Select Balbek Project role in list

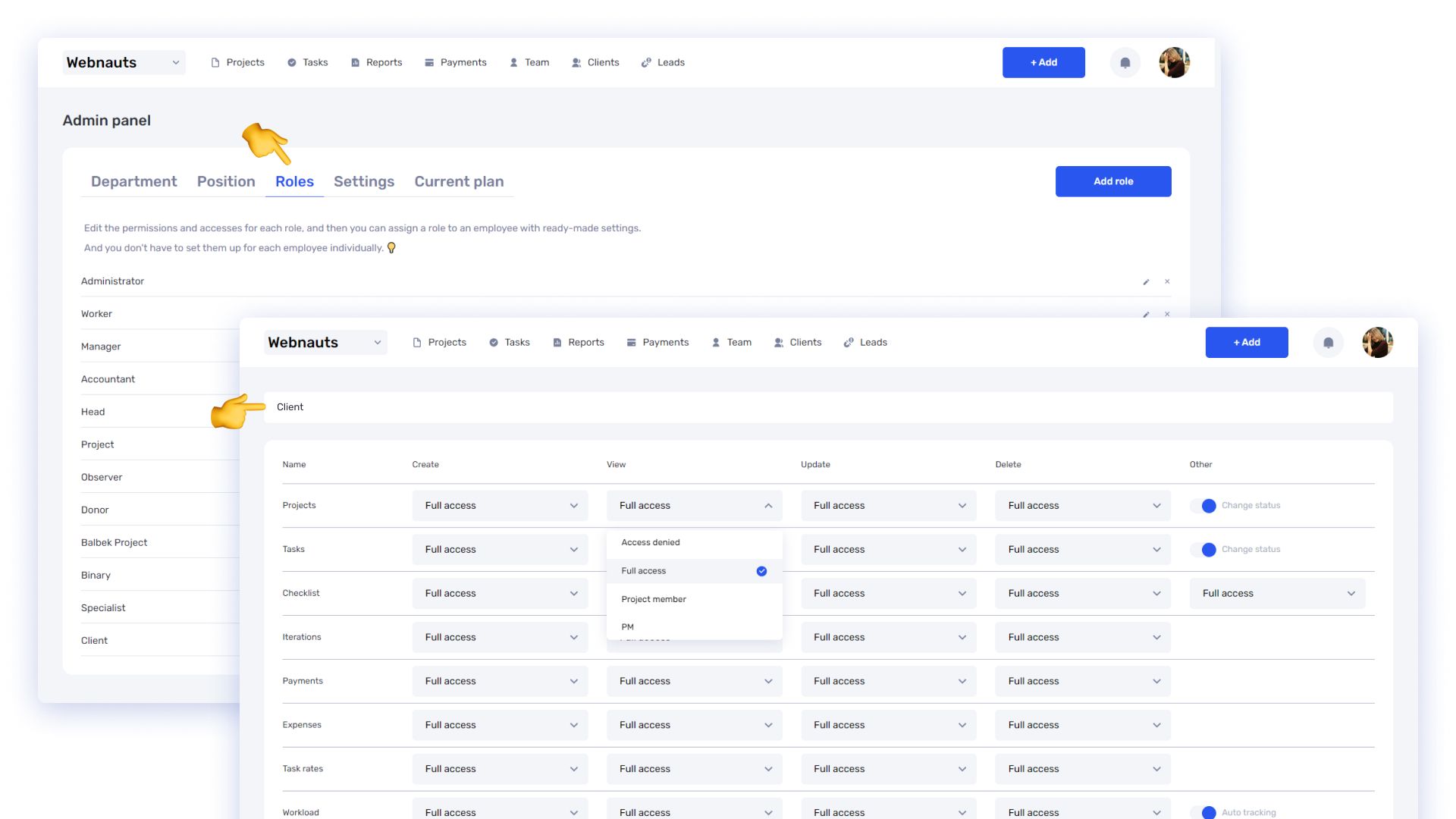(114, 543)
